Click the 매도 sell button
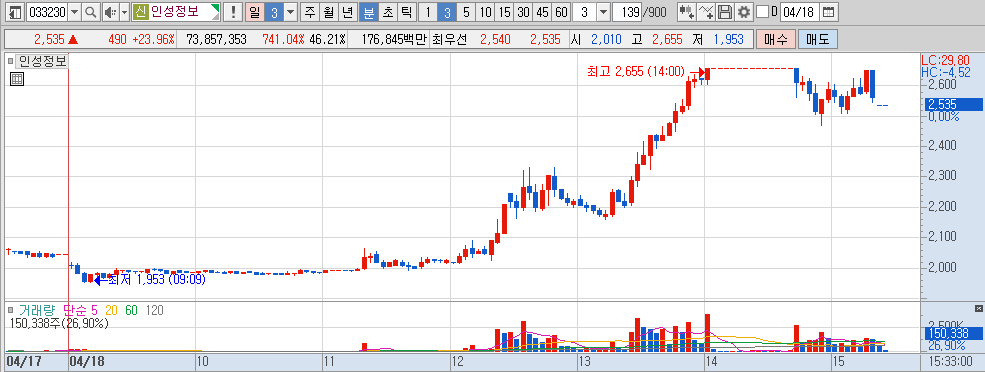 [x=817, y=39]
